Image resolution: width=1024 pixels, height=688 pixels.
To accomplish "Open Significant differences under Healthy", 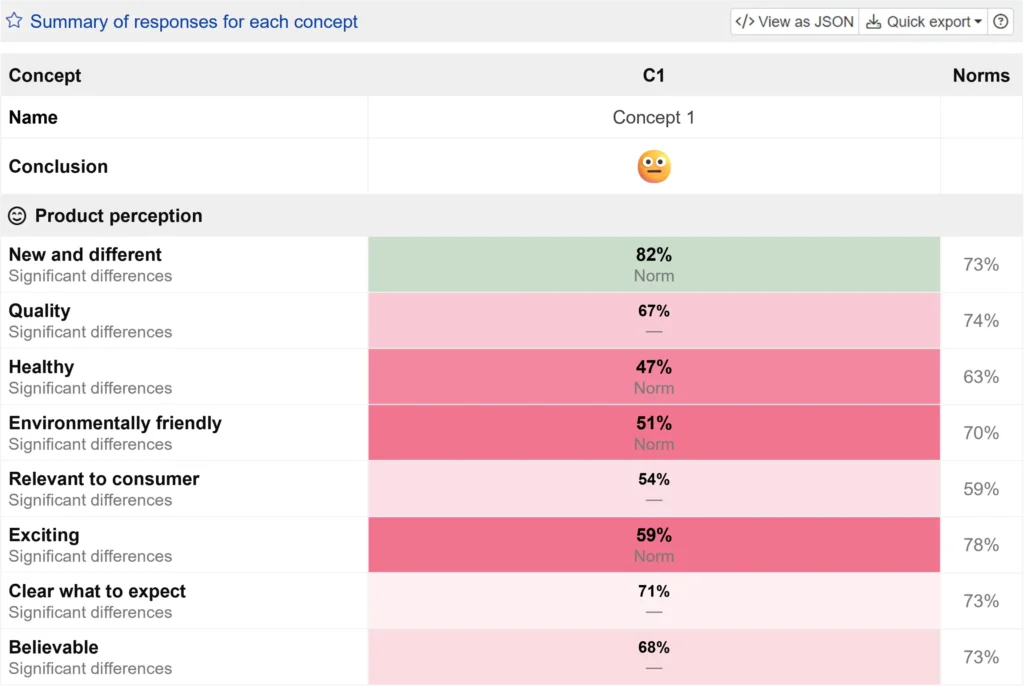I will pos(90,388).
